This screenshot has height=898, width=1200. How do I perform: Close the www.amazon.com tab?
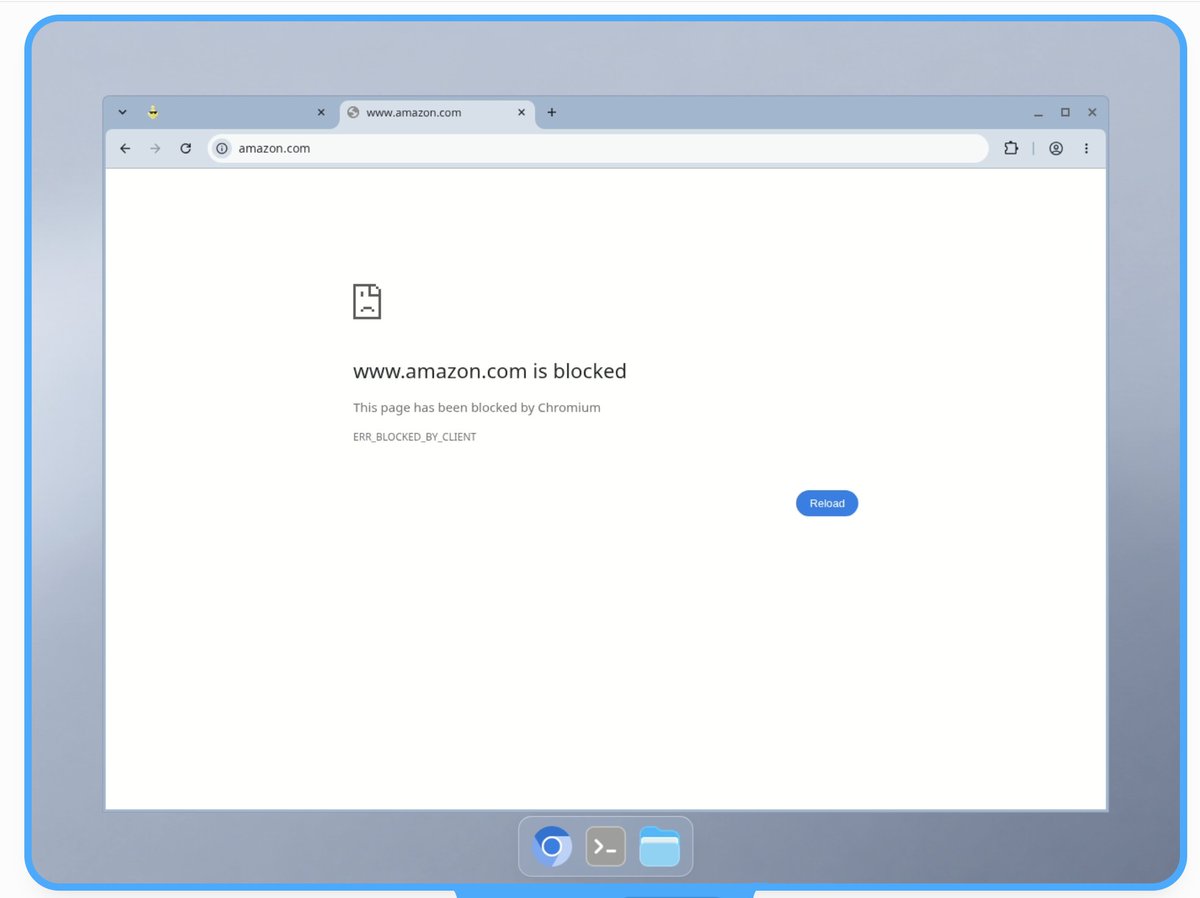[x=521, y=112]
